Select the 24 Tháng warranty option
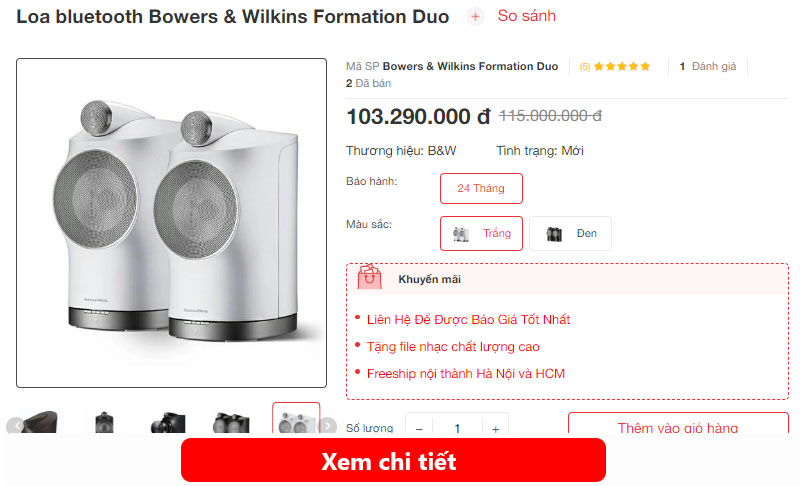This screenshot has height=486, width=800. (481, 188)
